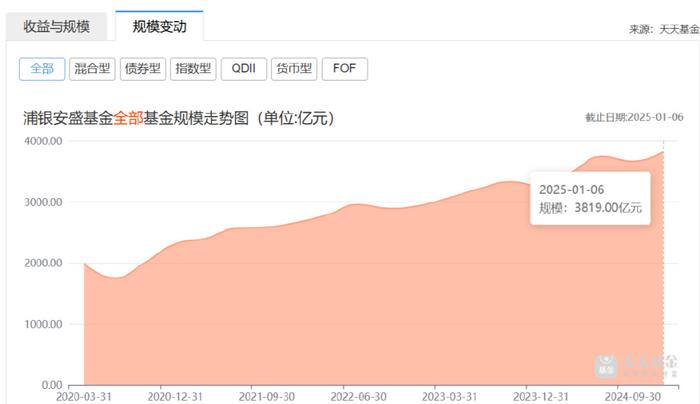Select the 规模变动 tab
Image resolution: width=700 pixels, height=404 pixels.
pyautogui.click(x=159, y=26)
